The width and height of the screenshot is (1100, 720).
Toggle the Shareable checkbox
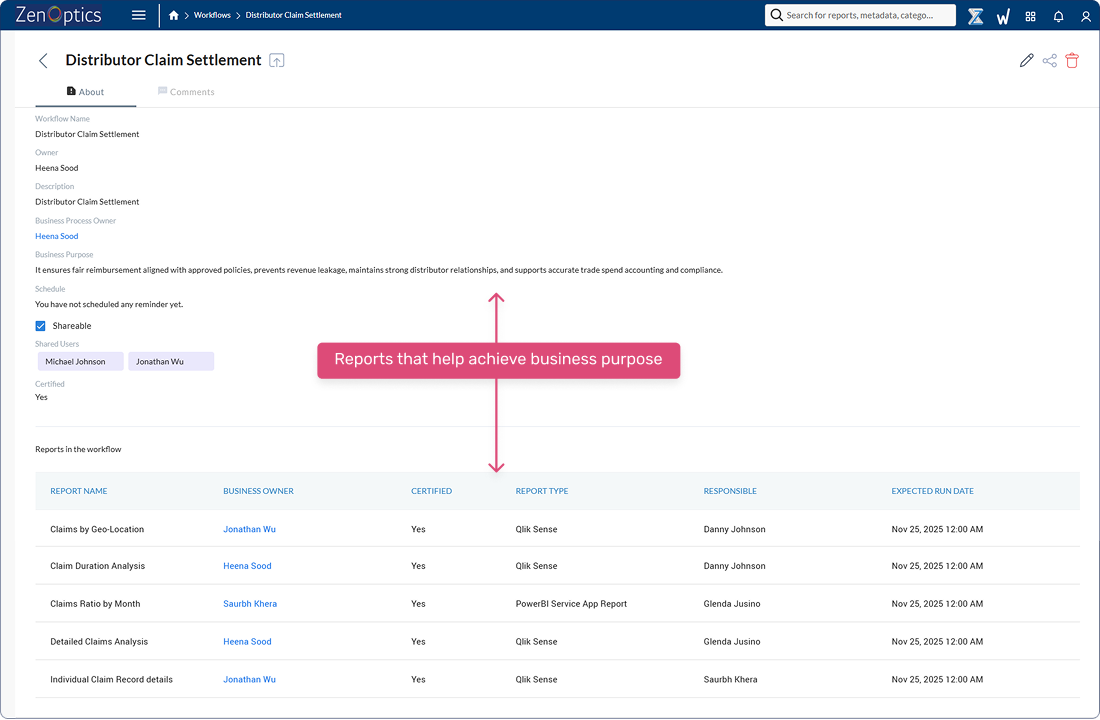(x=41, y=326)
